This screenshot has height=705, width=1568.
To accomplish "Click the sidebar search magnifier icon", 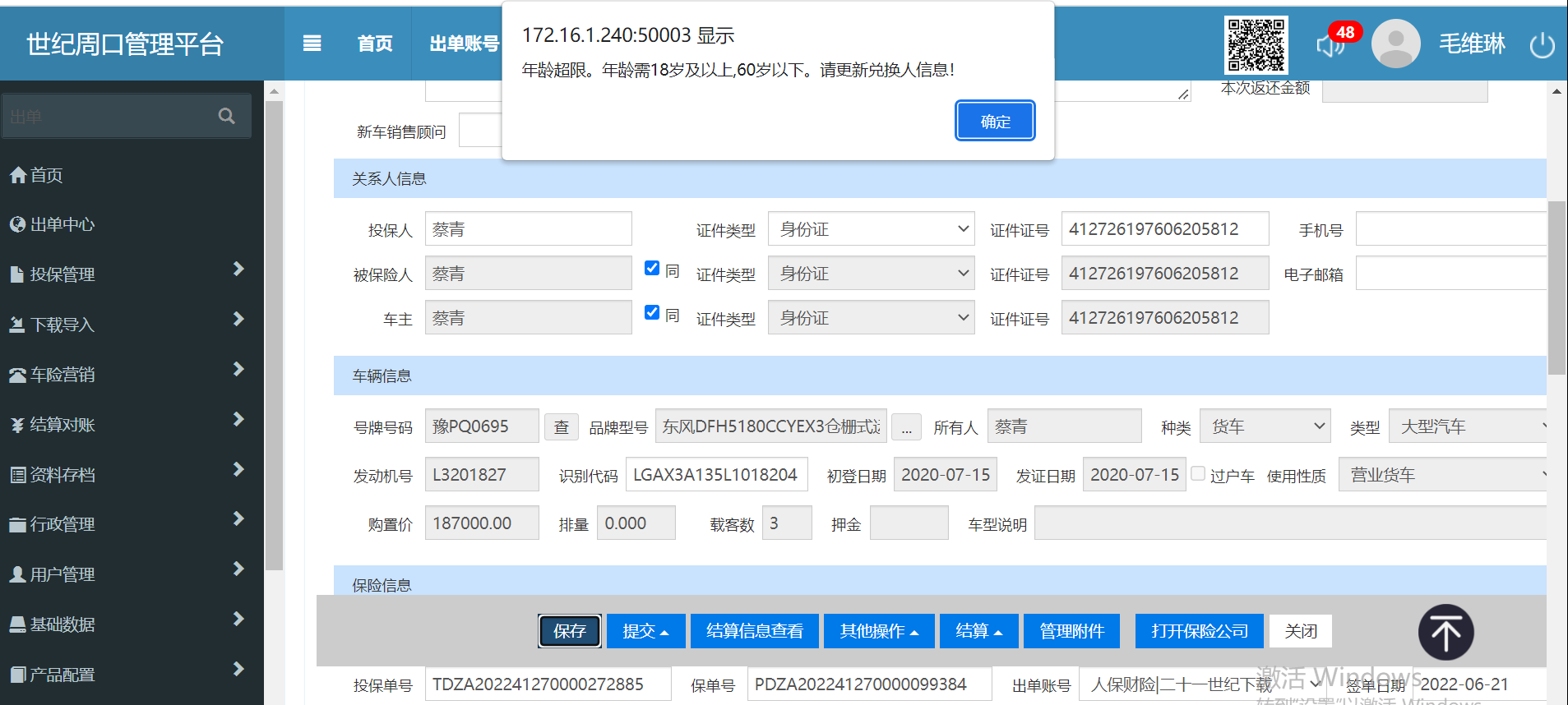I will tap(227, 116).
